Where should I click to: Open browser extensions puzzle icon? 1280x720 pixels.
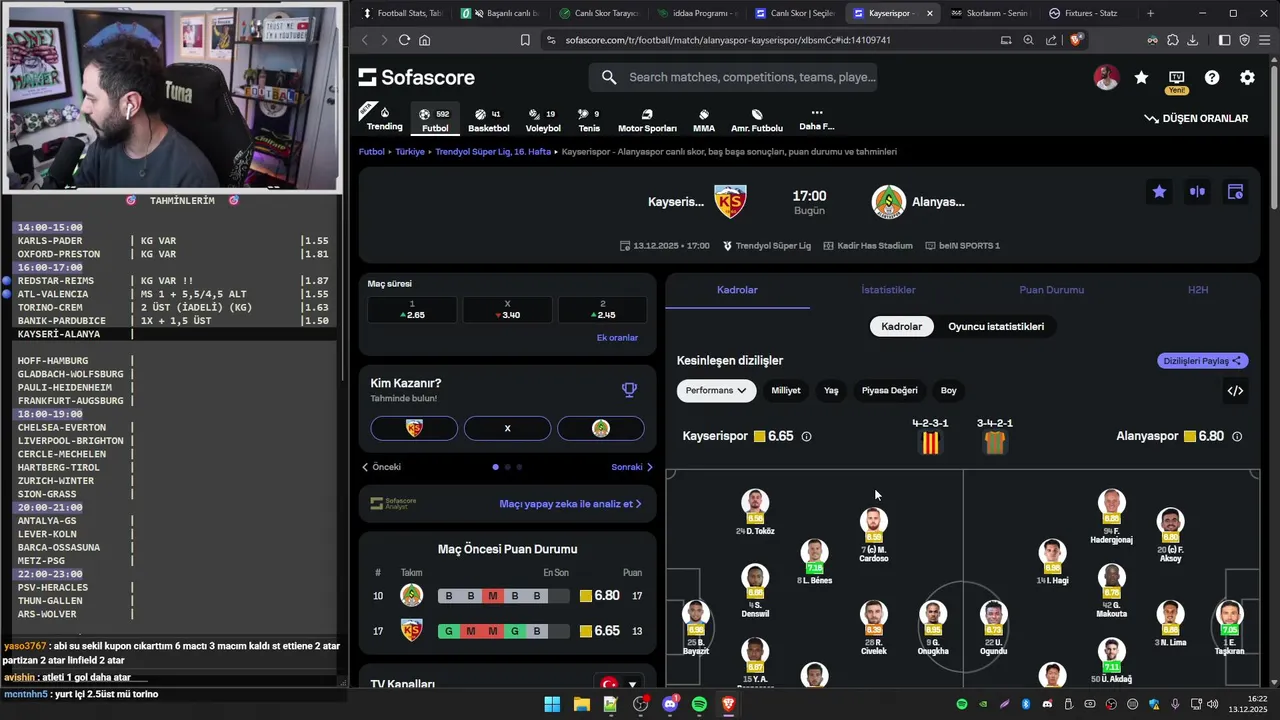(x=1173, y=40)
